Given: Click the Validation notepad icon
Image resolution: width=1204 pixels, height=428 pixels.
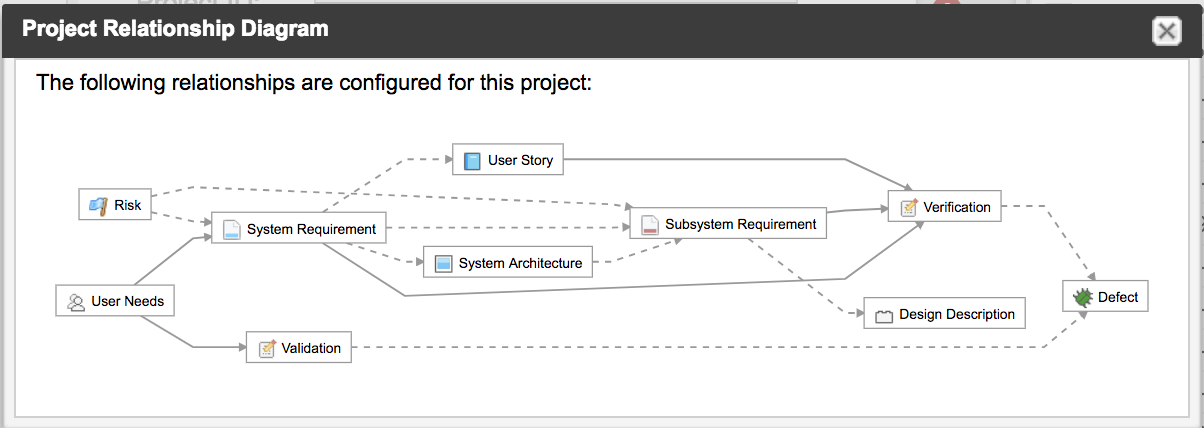Looking at the screenshot, I should [x=266, y=348].
